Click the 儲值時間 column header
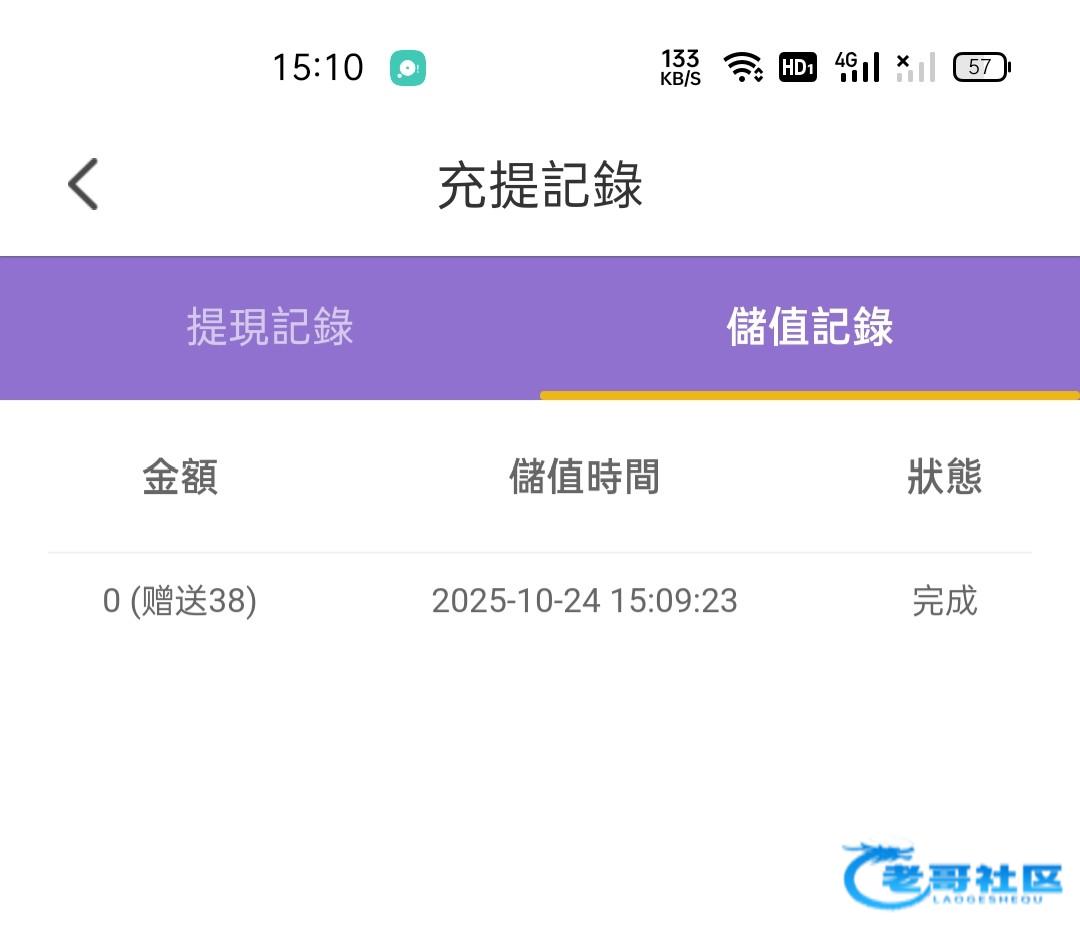 coord(584,477)
